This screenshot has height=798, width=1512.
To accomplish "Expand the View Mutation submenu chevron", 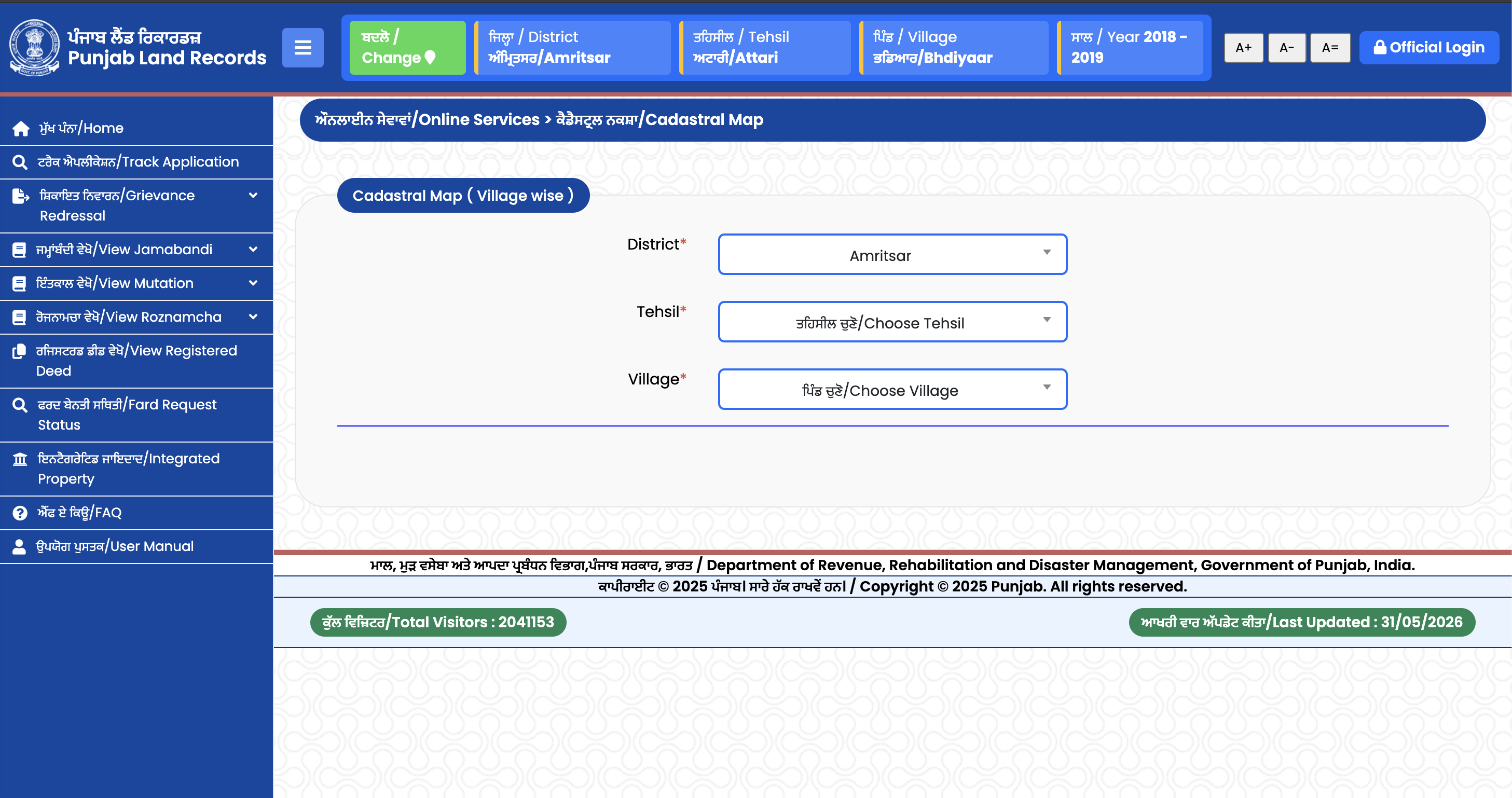I will click(x=253, y=283).
